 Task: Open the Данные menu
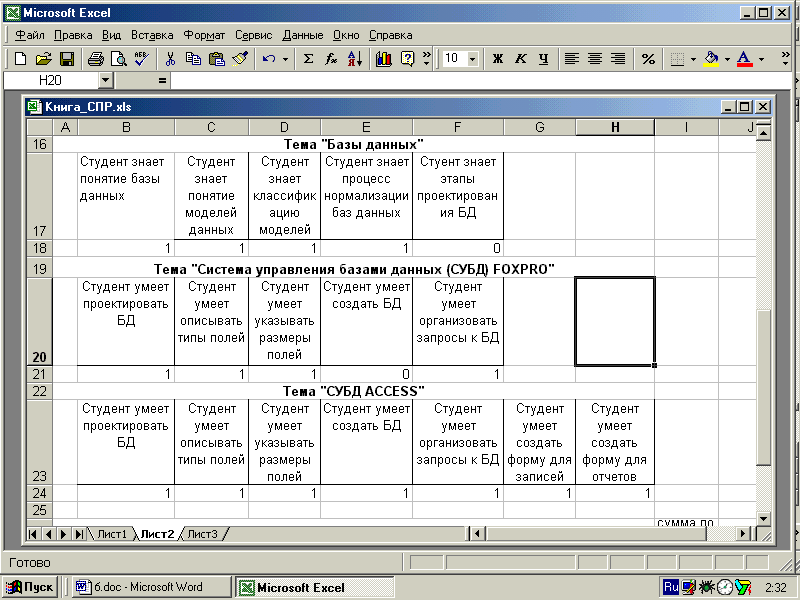tap(303, 35)
